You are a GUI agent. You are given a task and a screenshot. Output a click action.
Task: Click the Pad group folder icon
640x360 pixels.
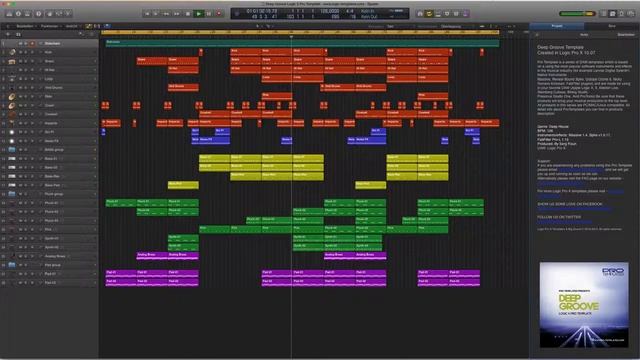tap(12, 265)
